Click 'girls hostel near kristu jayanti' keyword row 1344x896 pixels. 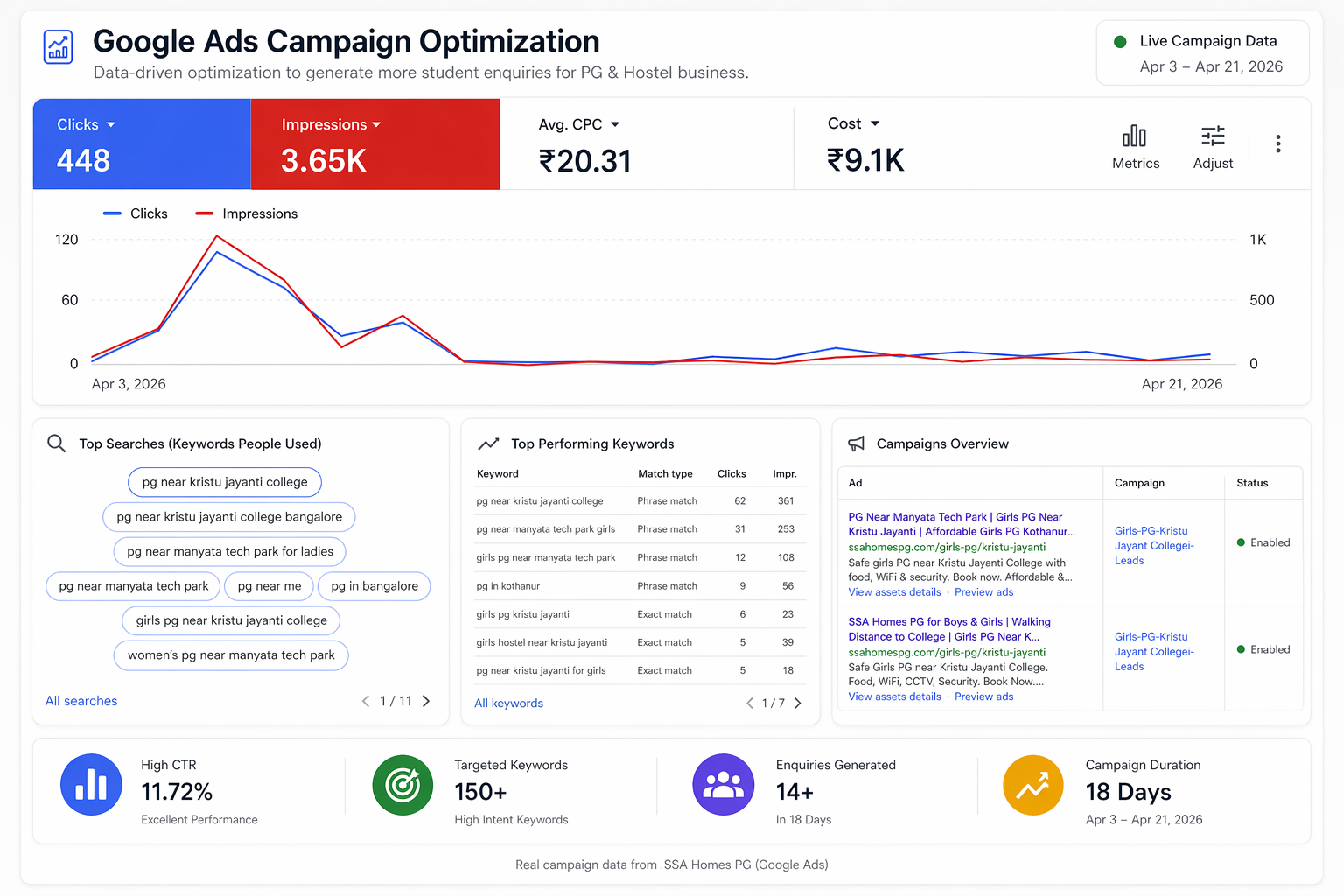[x=639, y=642]
